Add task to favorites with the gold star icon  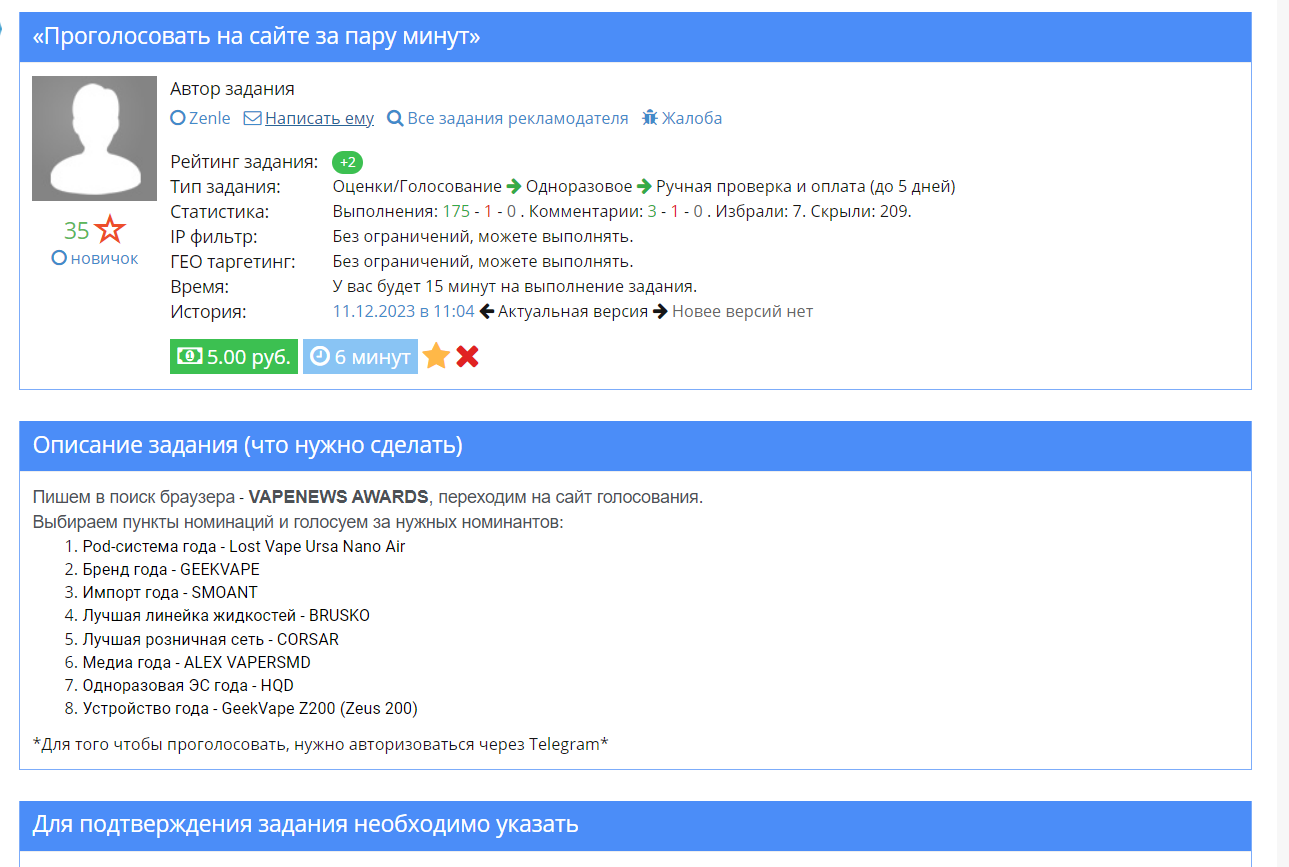tap(436, 356)
